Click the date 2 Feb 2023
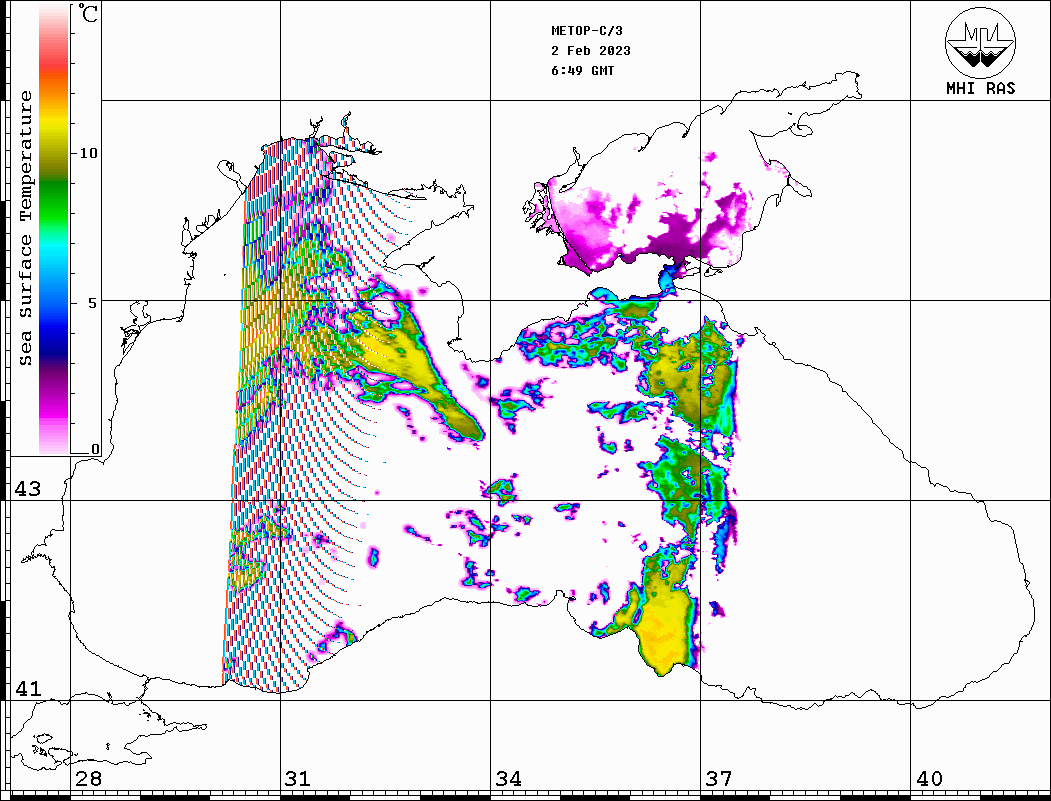1051x801 pixels. pyautogui.click(x=591, y=51)
